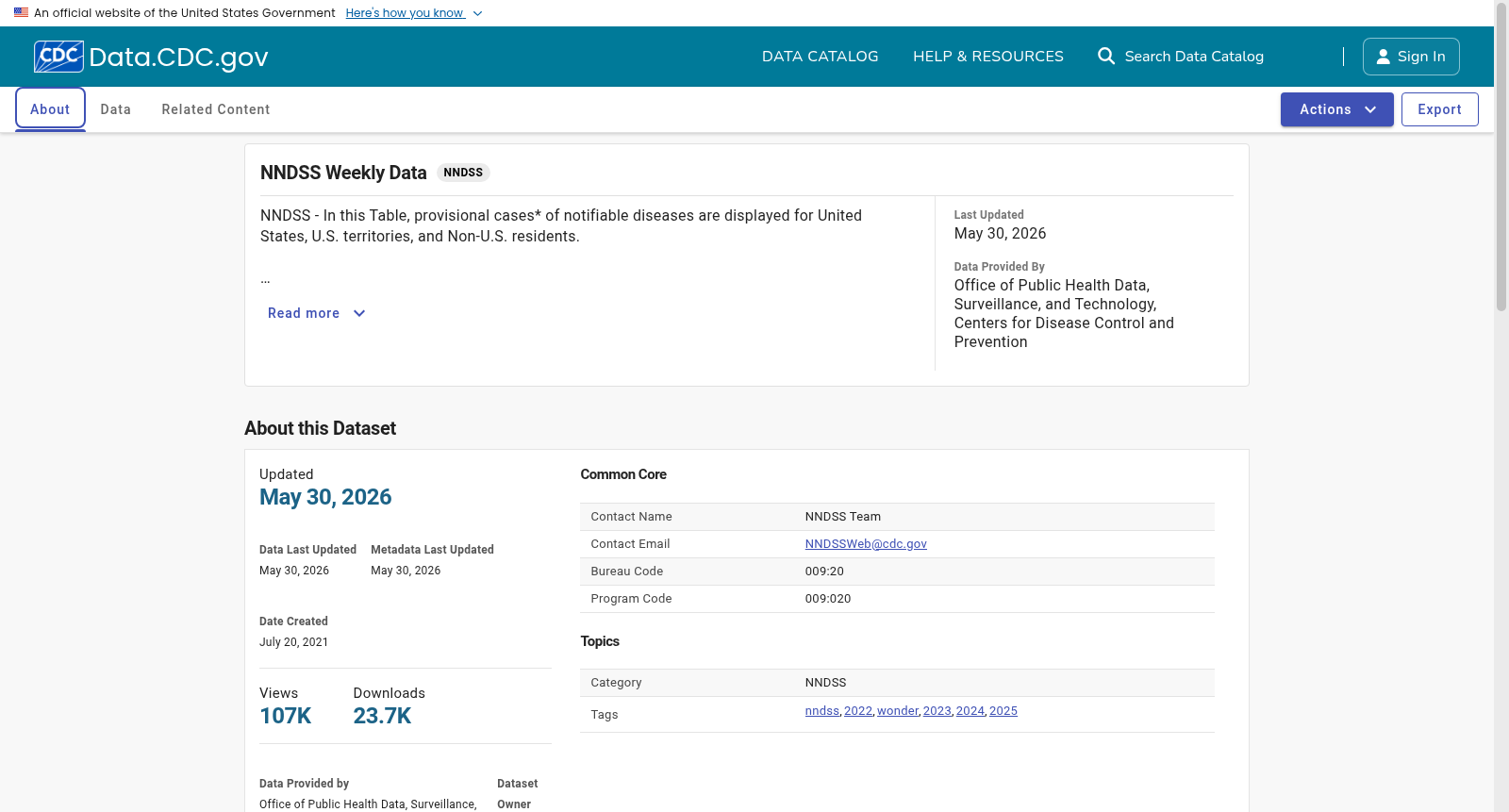Click the 'NNDSS Team' contact name
The height and width of the screenshot is (812, 1509).
(843, 517)
